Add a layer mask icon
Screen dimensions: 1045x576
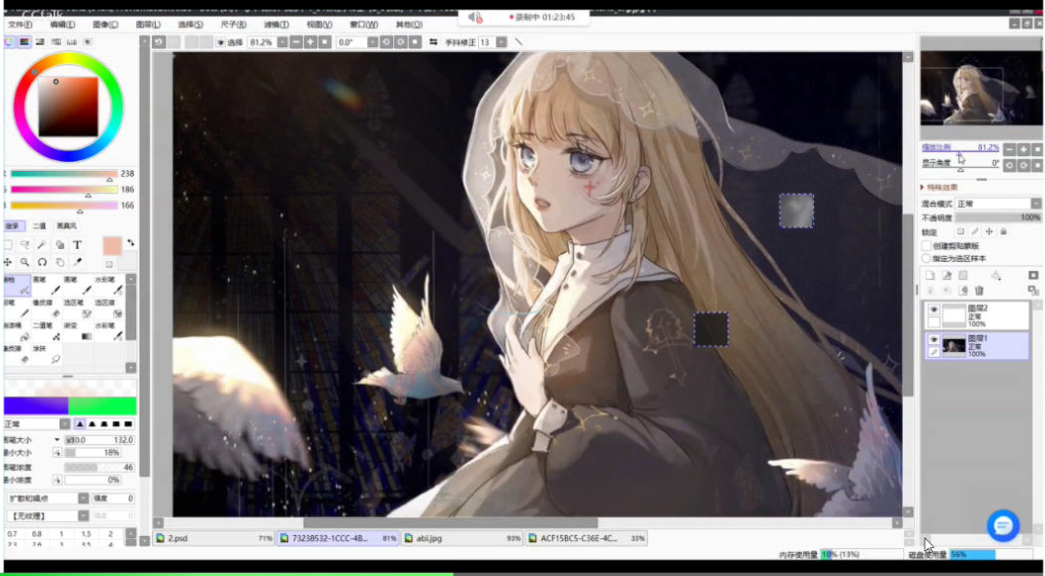coord(1033,275)
